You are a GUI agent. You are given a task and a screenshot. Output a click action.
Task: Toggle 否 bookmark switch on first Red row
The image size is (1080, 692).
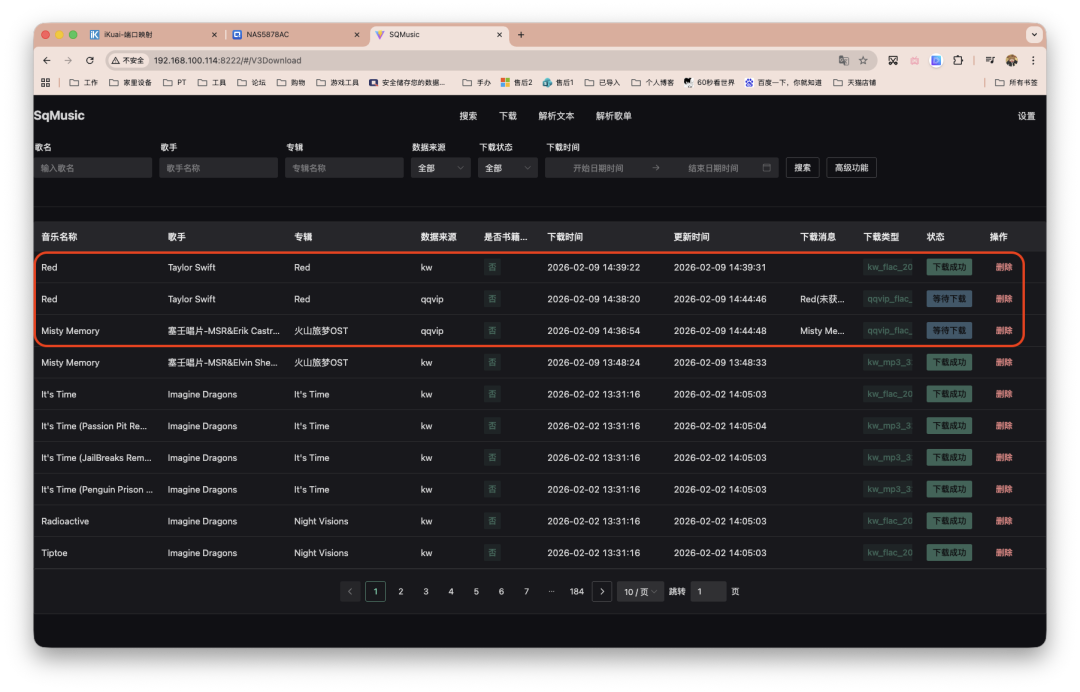492,267
